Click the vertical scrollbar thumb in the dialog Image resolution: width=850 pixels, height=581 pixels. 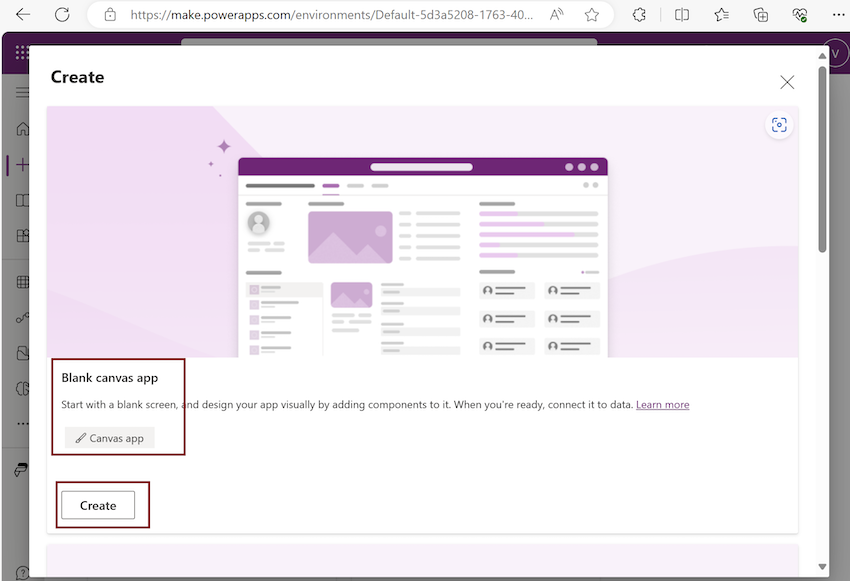[822, 159]
